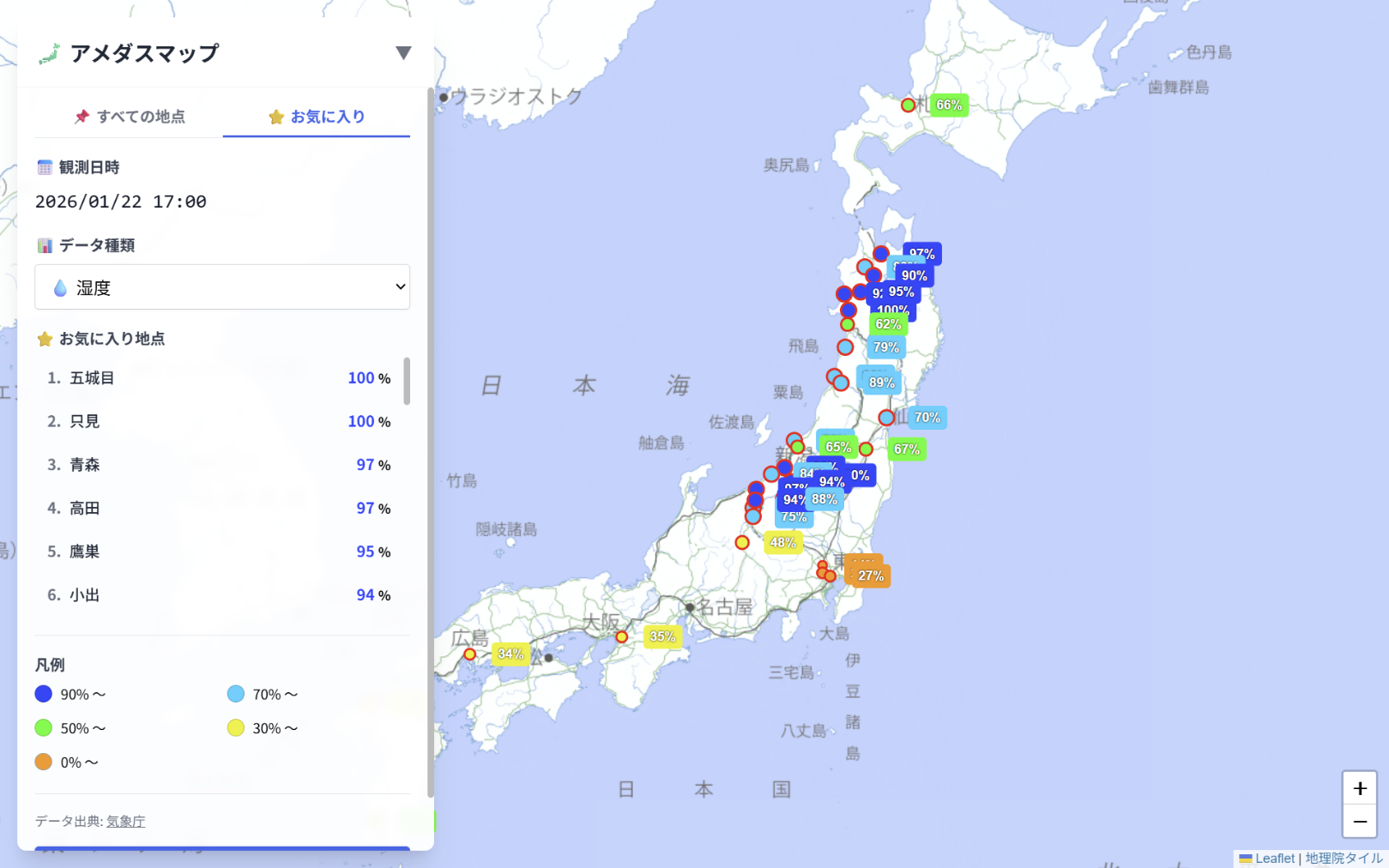The width and height of the screenshot is (1389, 868).
Task: Select the お気に入り tab
Action: (317, 117)
